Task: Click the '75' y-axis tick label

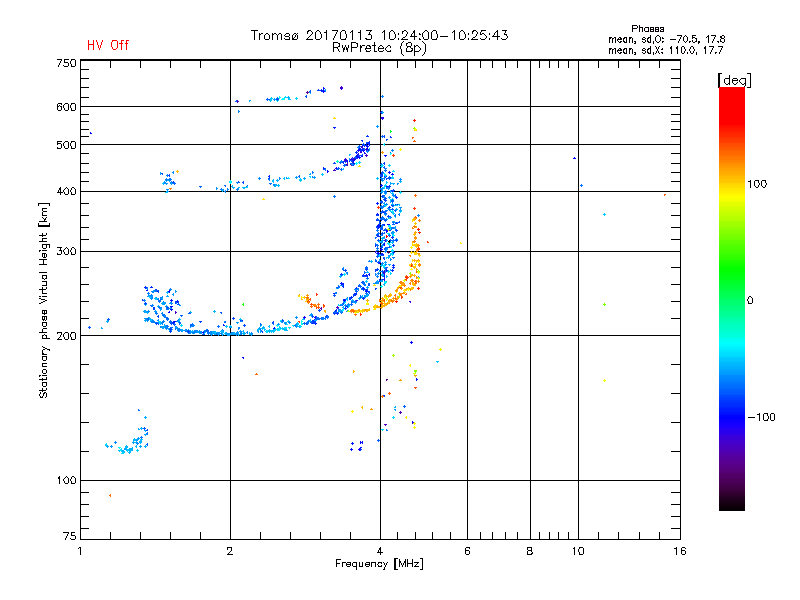Action: (x=70, y=536)
